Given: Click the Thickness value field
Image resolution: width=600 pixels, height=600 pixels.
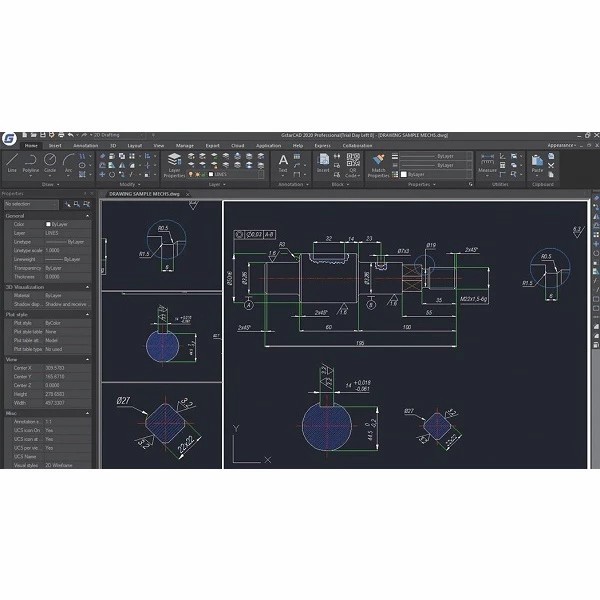Looking at the screenshot, I should (67, 277).
